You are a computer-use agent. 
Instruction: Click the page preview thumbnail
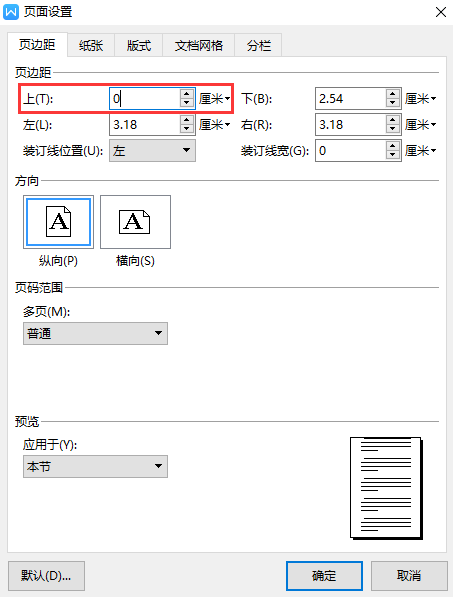click(386, 488)
